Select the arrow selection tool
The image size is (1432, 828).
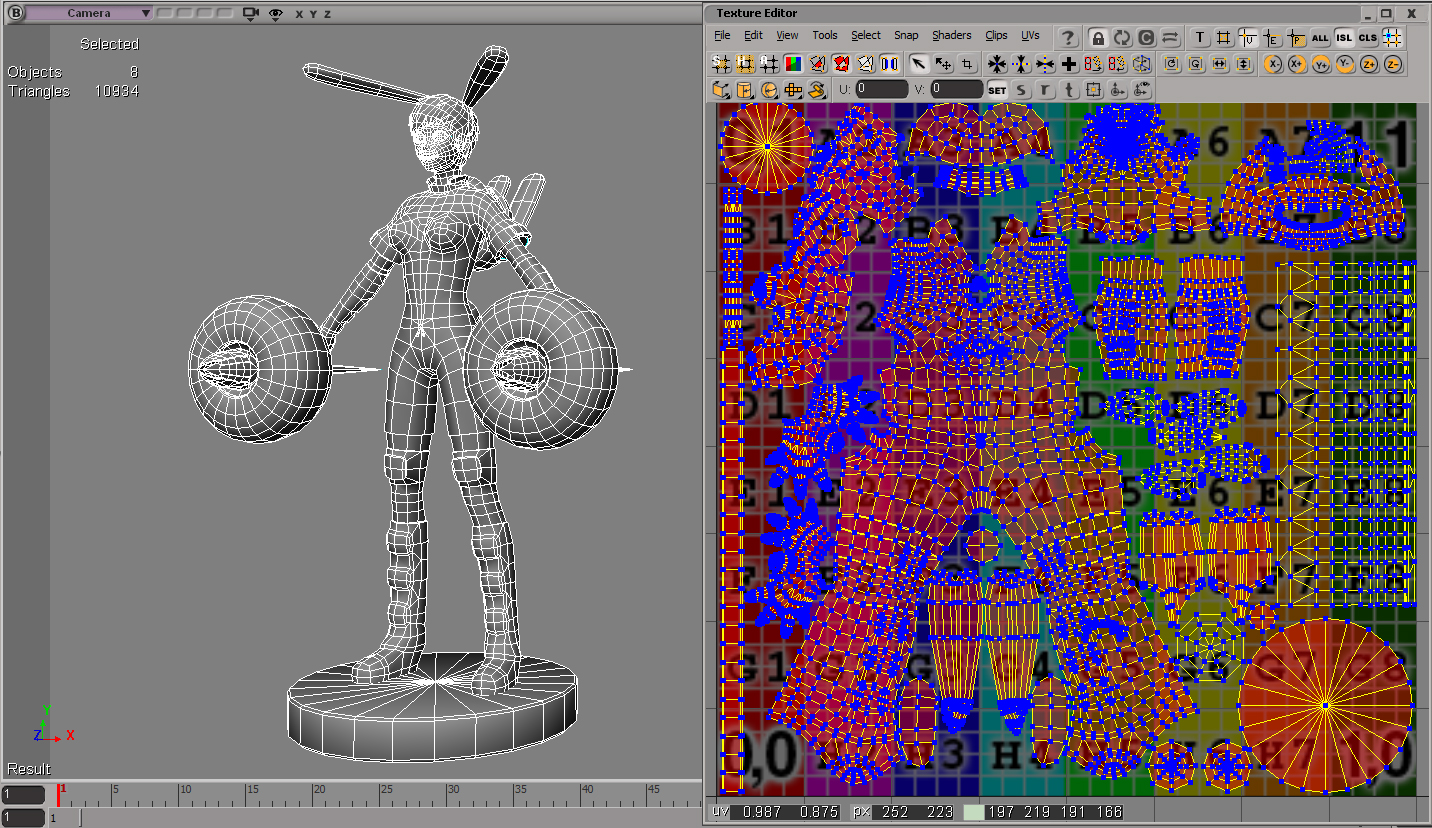click(x=918, y=64)
